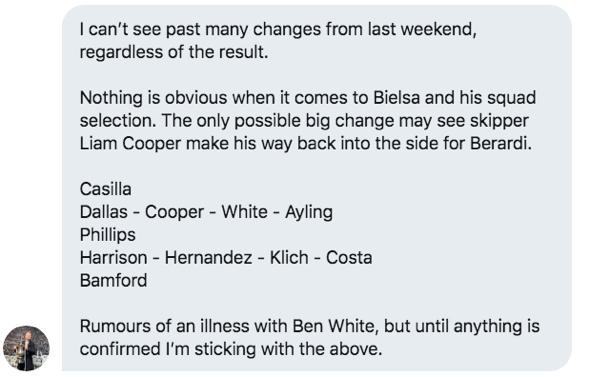
Task: Click "Ben White" in the last paragraph
Action: coord(336,326)
